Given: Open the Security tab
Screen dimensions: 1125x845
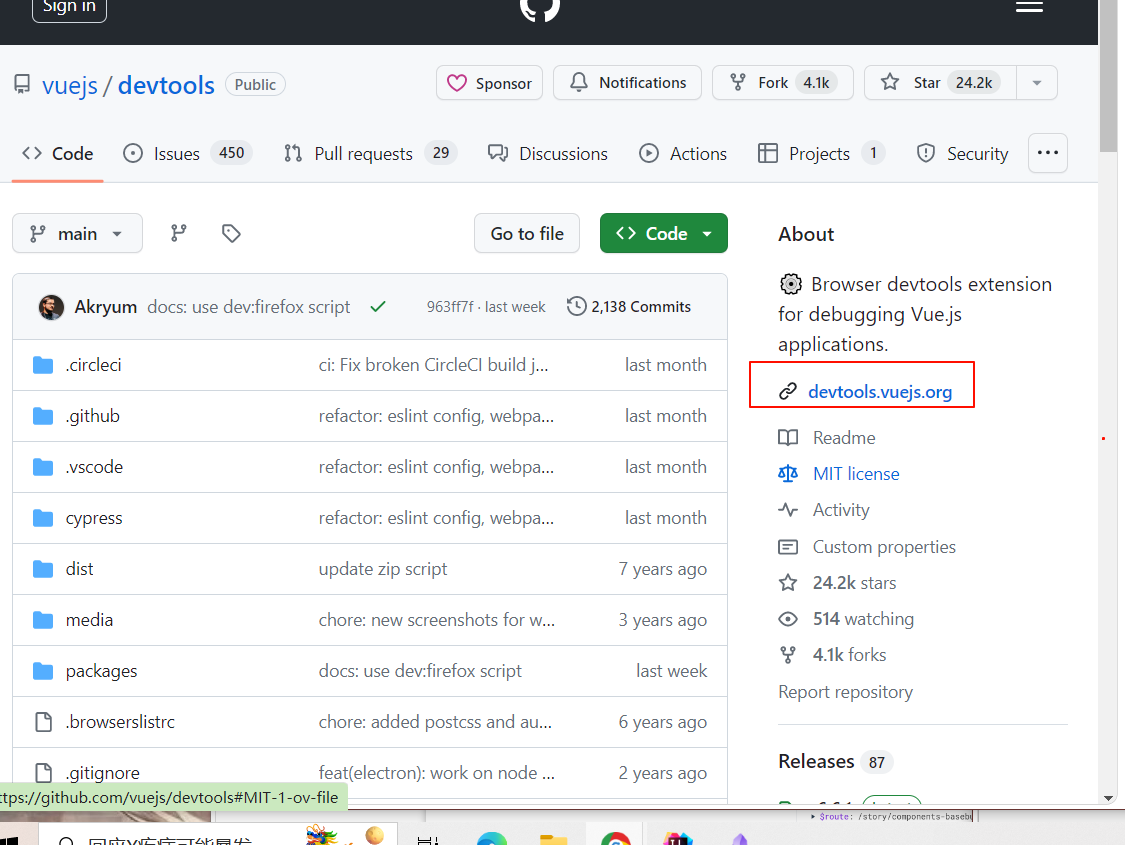Looking at the screenshot, I should [x=962, y=154].
